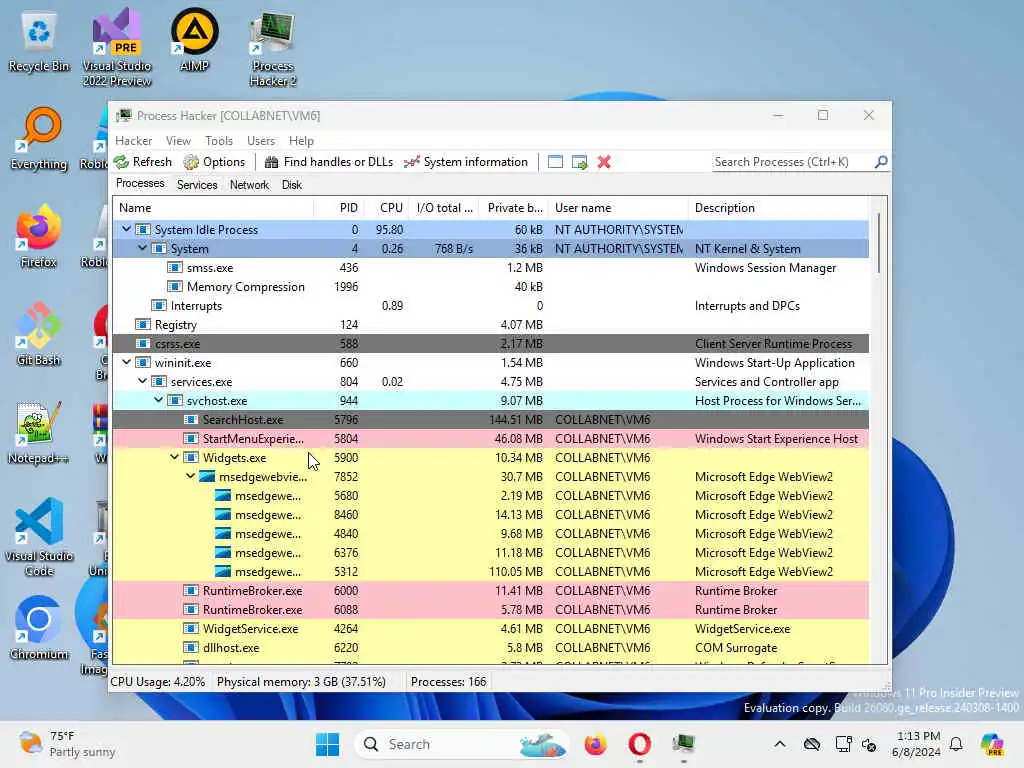Select the Memory Compression row
The height and width of the screenshot is (768, 1024).
490,286
